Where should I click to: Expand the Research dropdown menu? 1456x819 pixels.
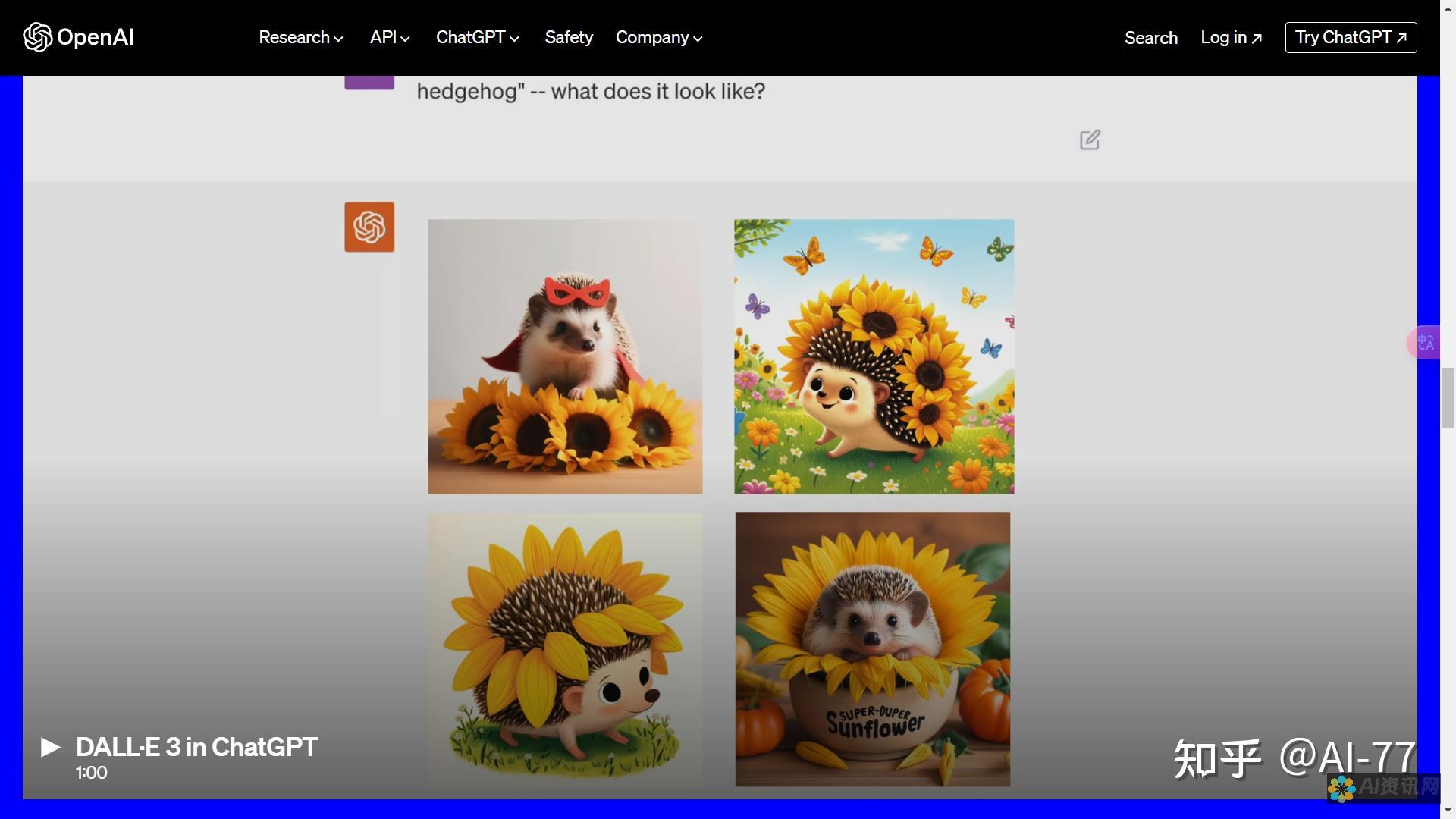click(x=298, y=37)
